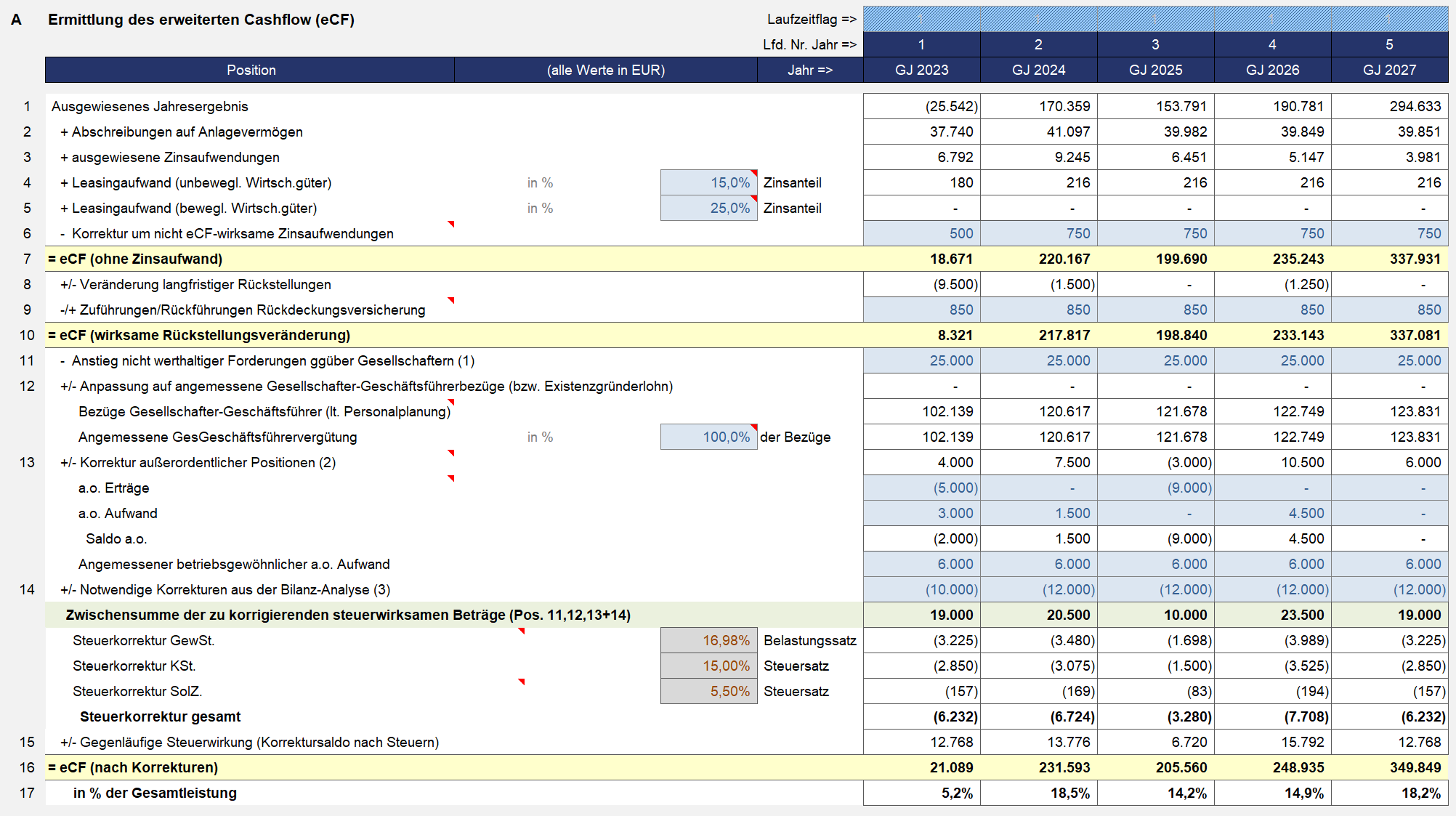
Task: Select the 'Steuerkorrektur gesamt' row label
Action: point(160,716)
